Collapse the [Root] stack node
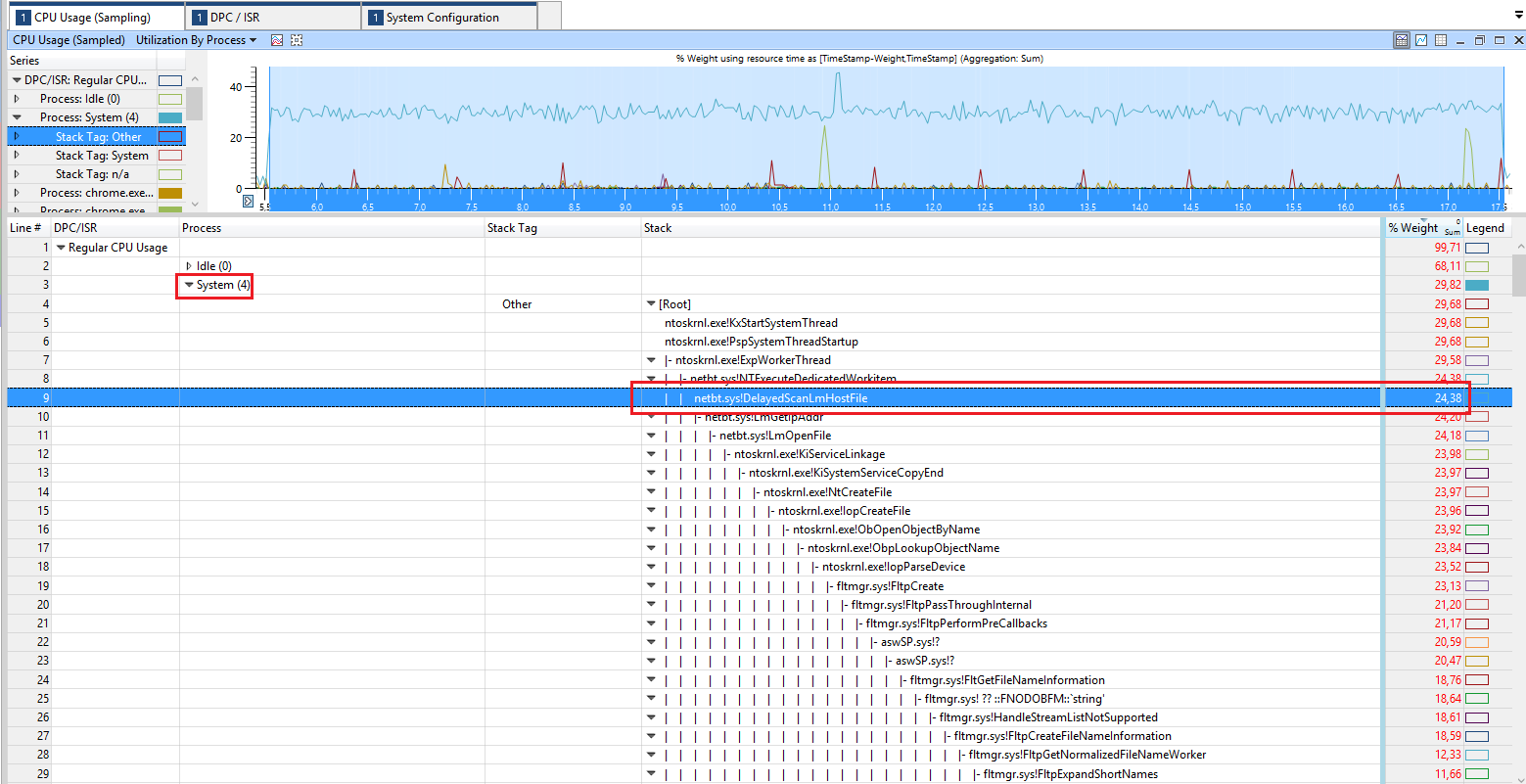1526x784 pixels. tap(651, 304)
